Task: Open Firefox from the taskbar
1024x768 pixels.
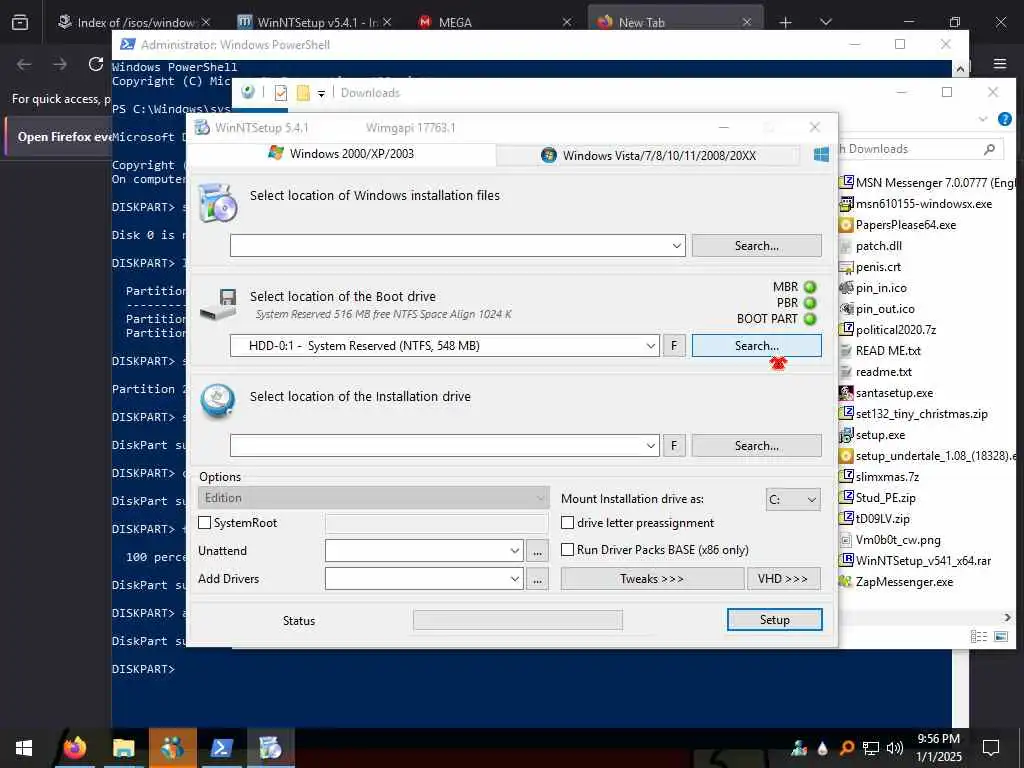Action: (74, 747)
